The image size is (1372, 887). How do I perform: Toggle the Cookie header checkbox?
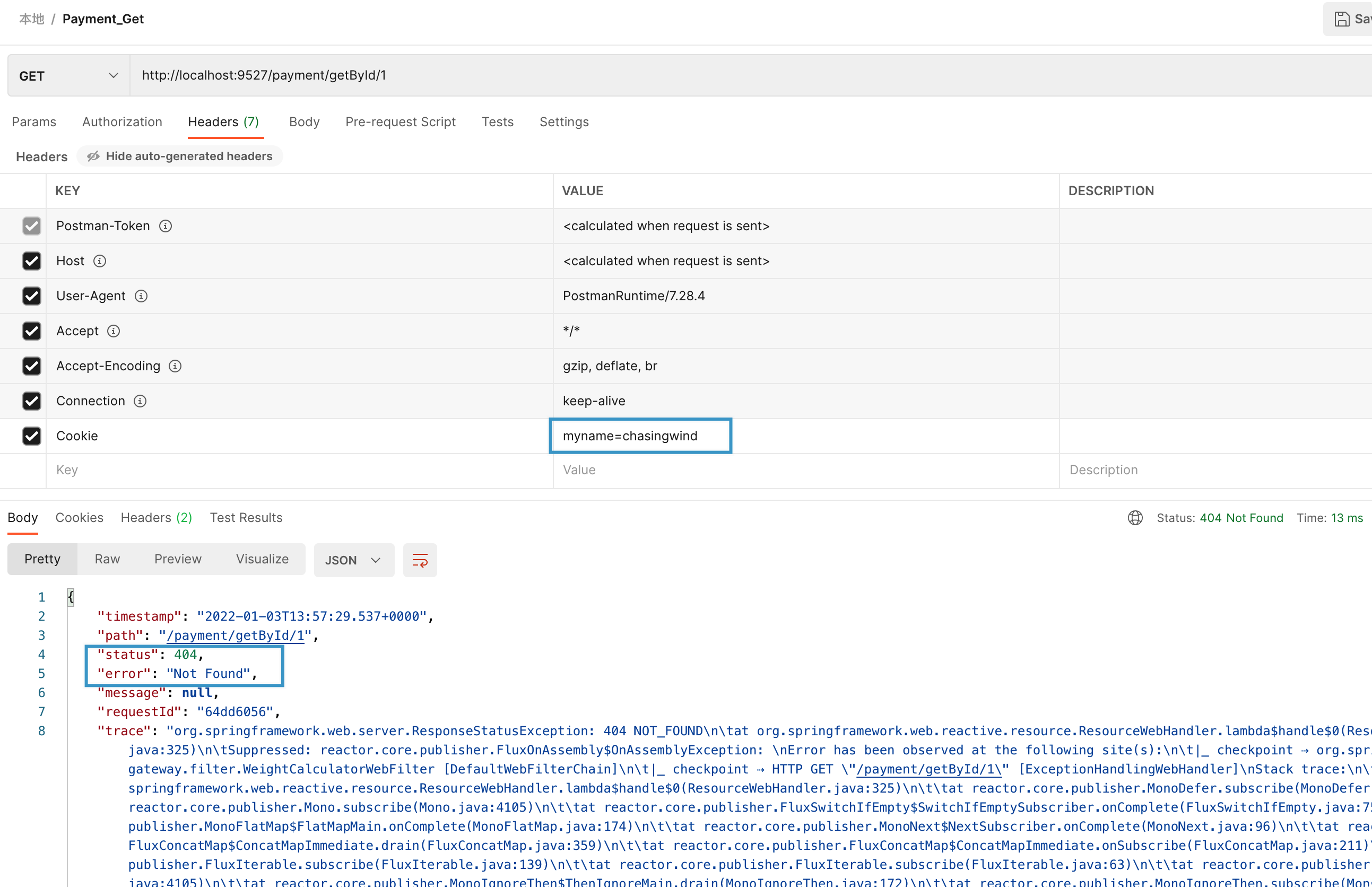click(31, 436)
